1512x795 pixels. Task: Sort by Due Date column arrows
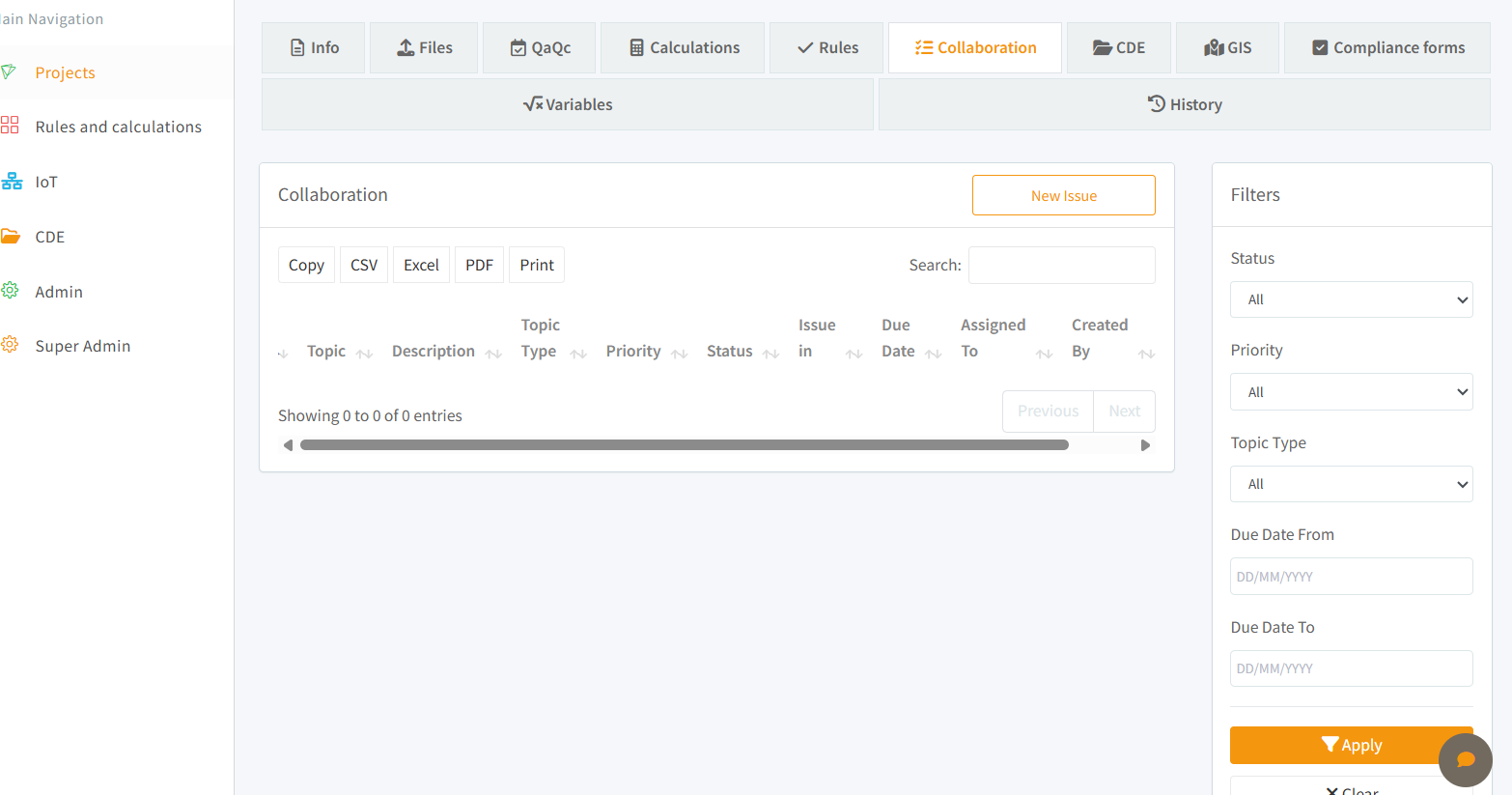pos(933,354)
